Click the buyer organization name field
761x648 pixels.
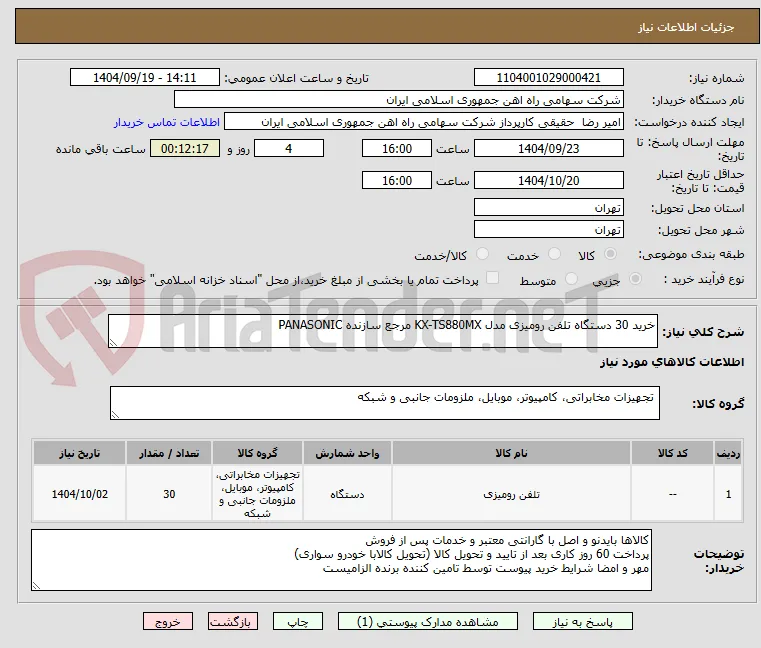click(398, 100)
